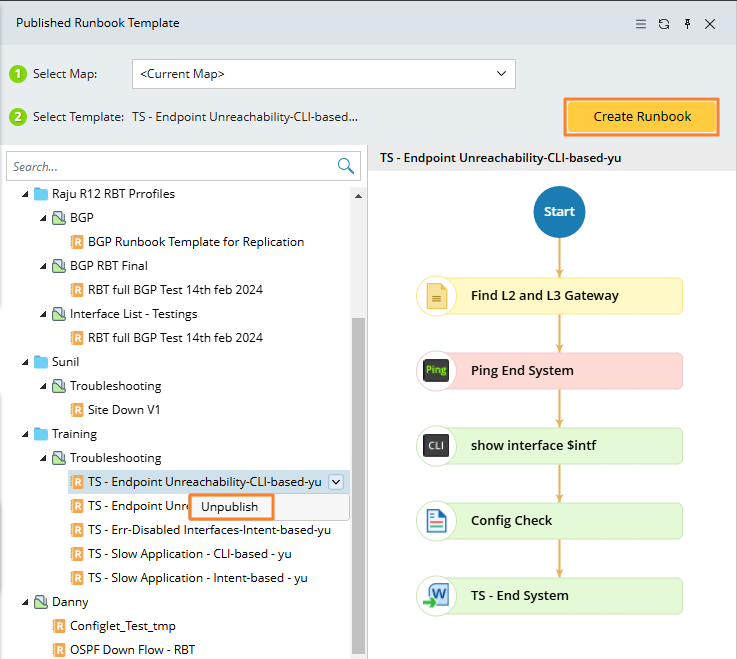
Task: Select Site Down V1 template
Action: click(124, 410)
